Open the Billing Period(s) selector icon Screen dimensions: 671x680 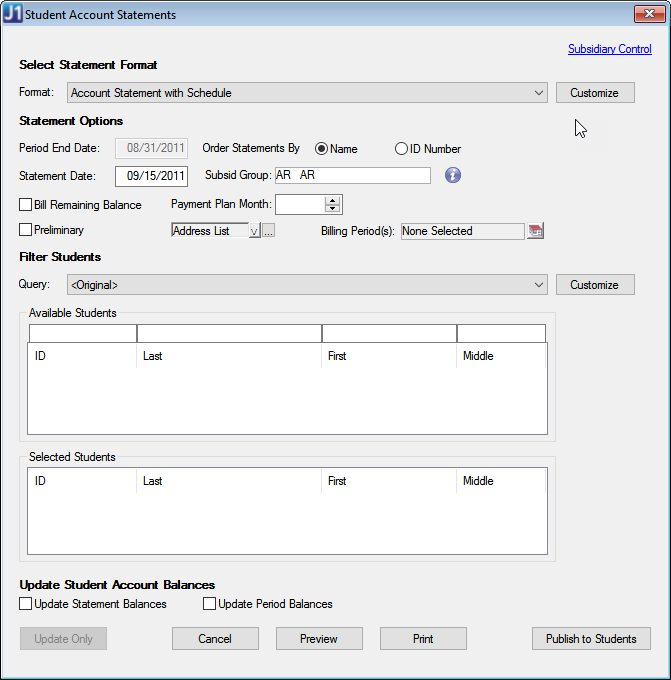click(535, 231)
